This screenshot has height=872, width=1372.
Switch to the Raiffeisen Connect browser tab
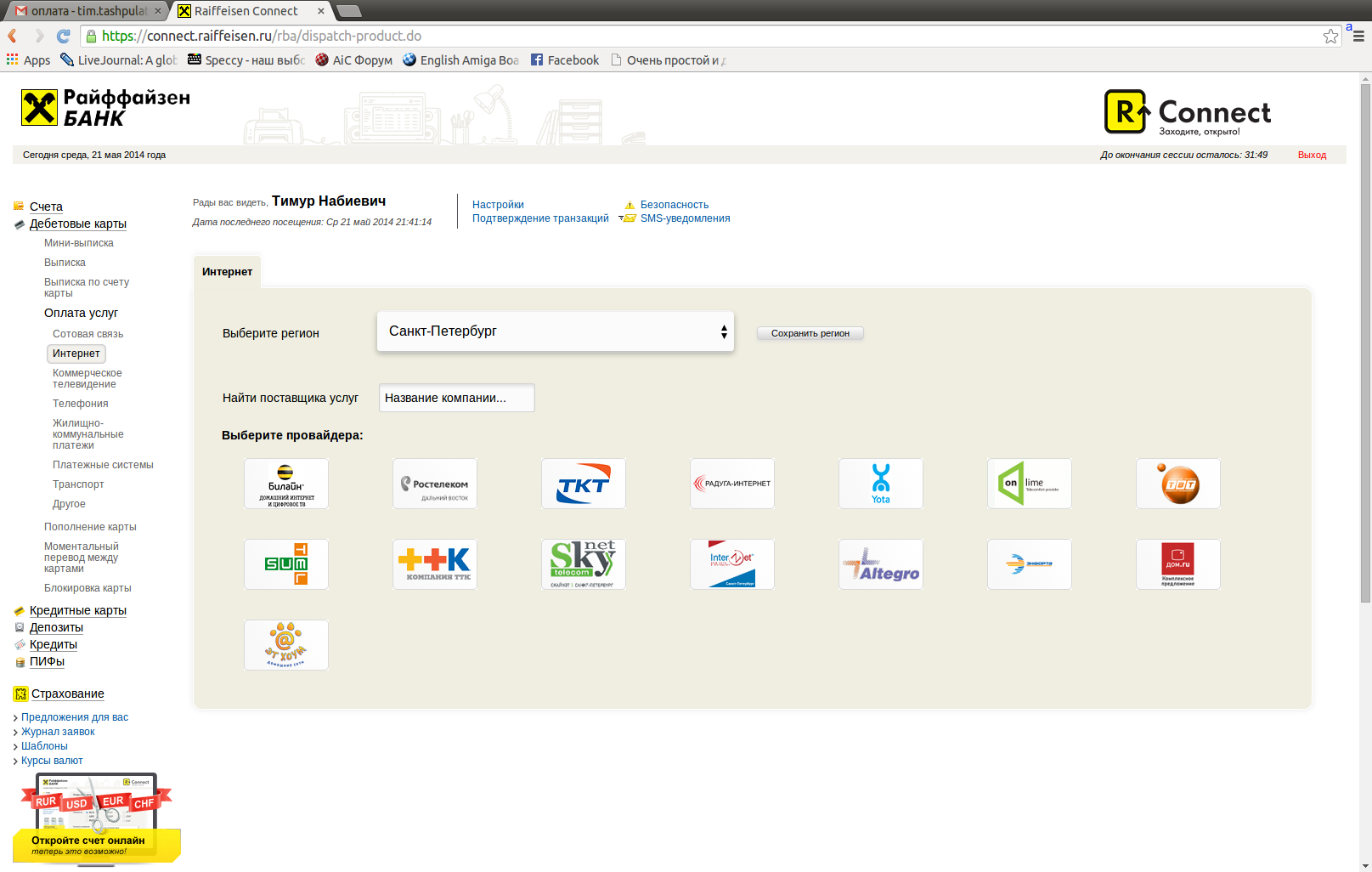coord(252,11)
